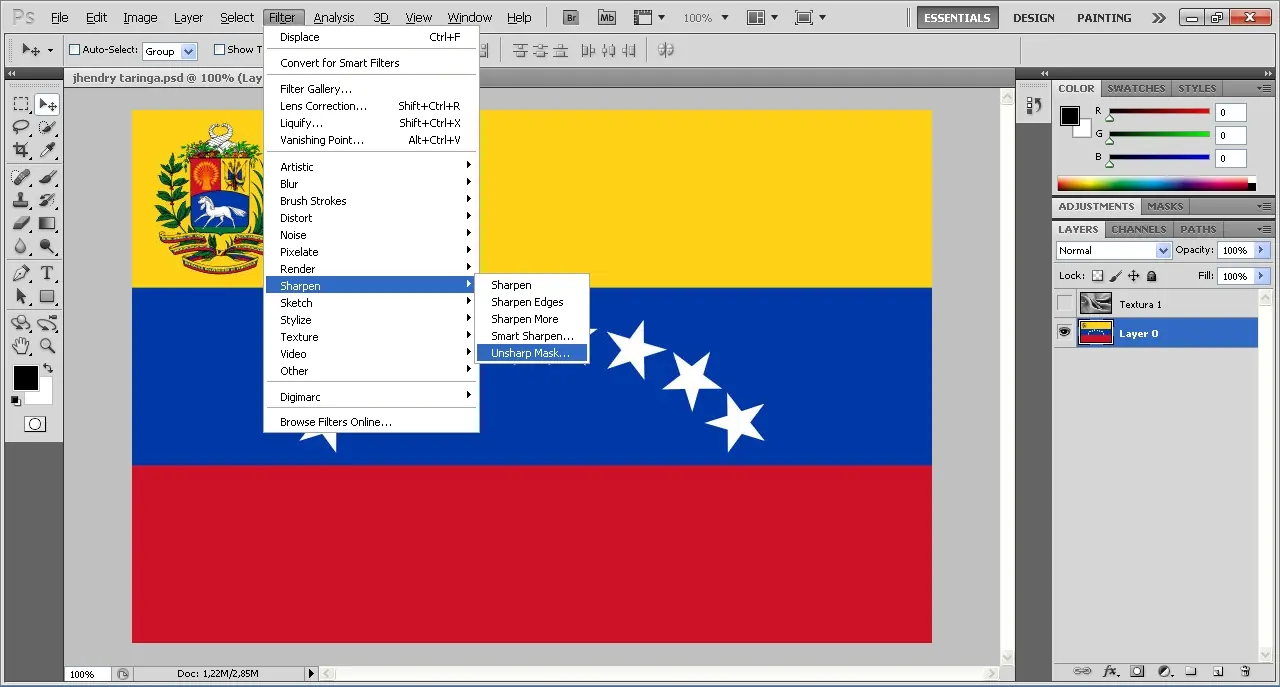Open the Fill slider arrow
This screenshot has height=687, width=1280.
click(1261, 276)
